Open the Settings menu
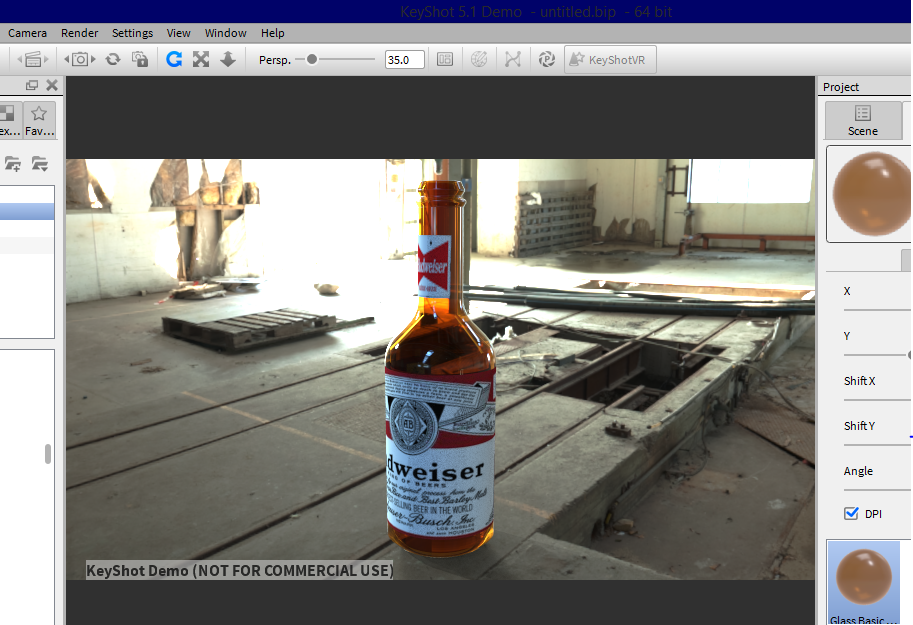The image size is (913, 625). pyautogui.click(x=132, y=33)
